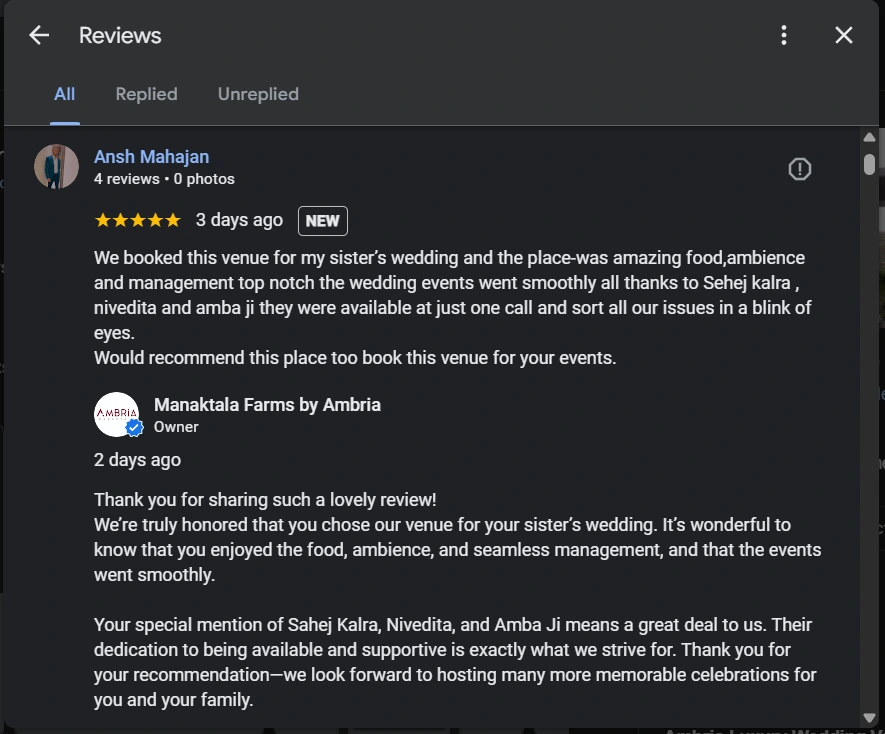Click the "2 days ago" owner reply timestamp
885x734 pixels.
coord(137,460)
